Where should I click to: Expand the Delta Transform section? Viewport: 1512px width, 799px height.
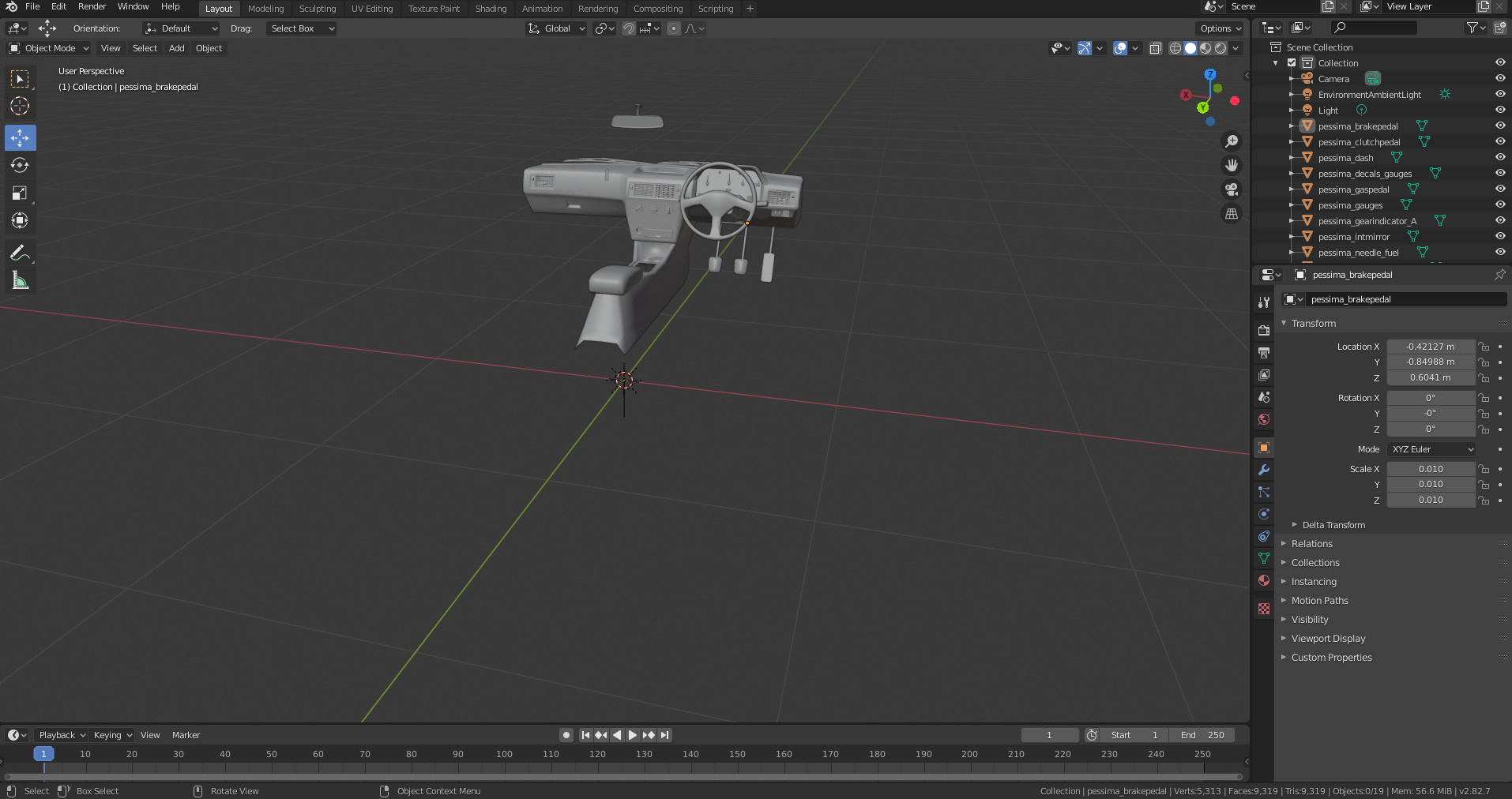coord(1333,525)
